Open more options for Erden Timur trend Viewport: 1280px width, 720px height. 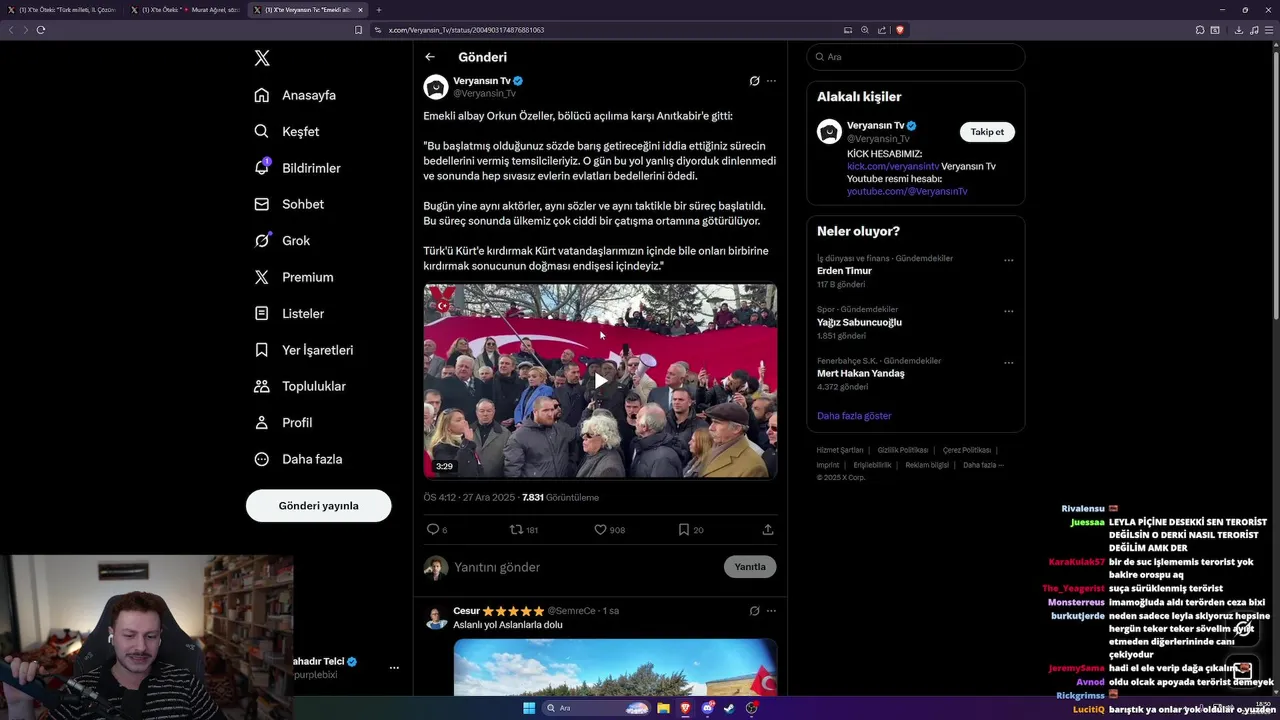(x=1009, y=260)
